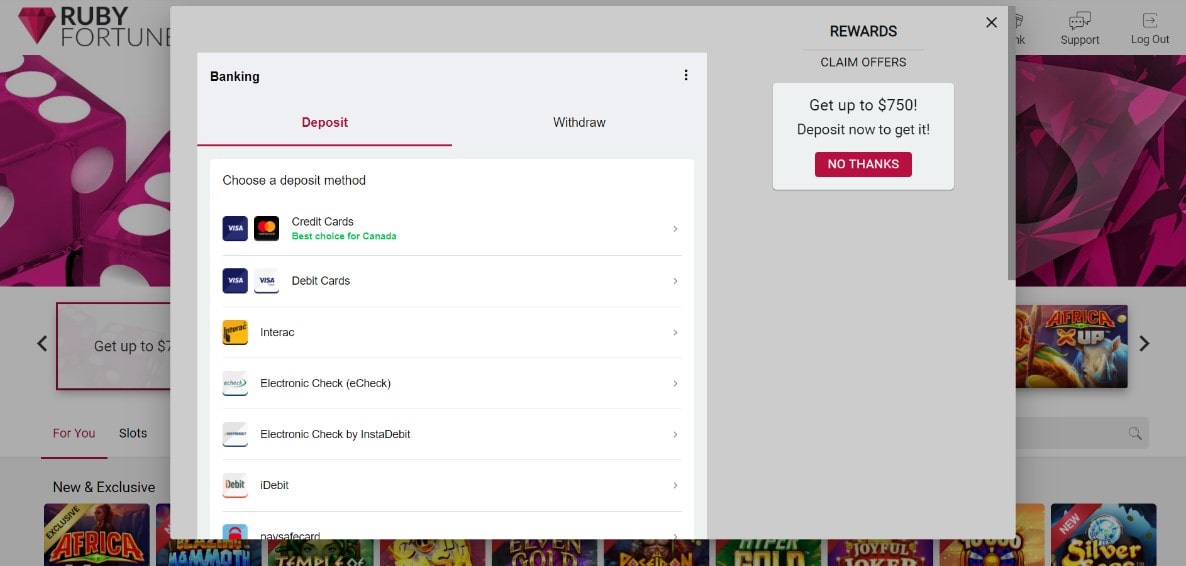Choose Electronic Check by InstaDebit label
1186x566 pixels.
[x=335, y=434]
